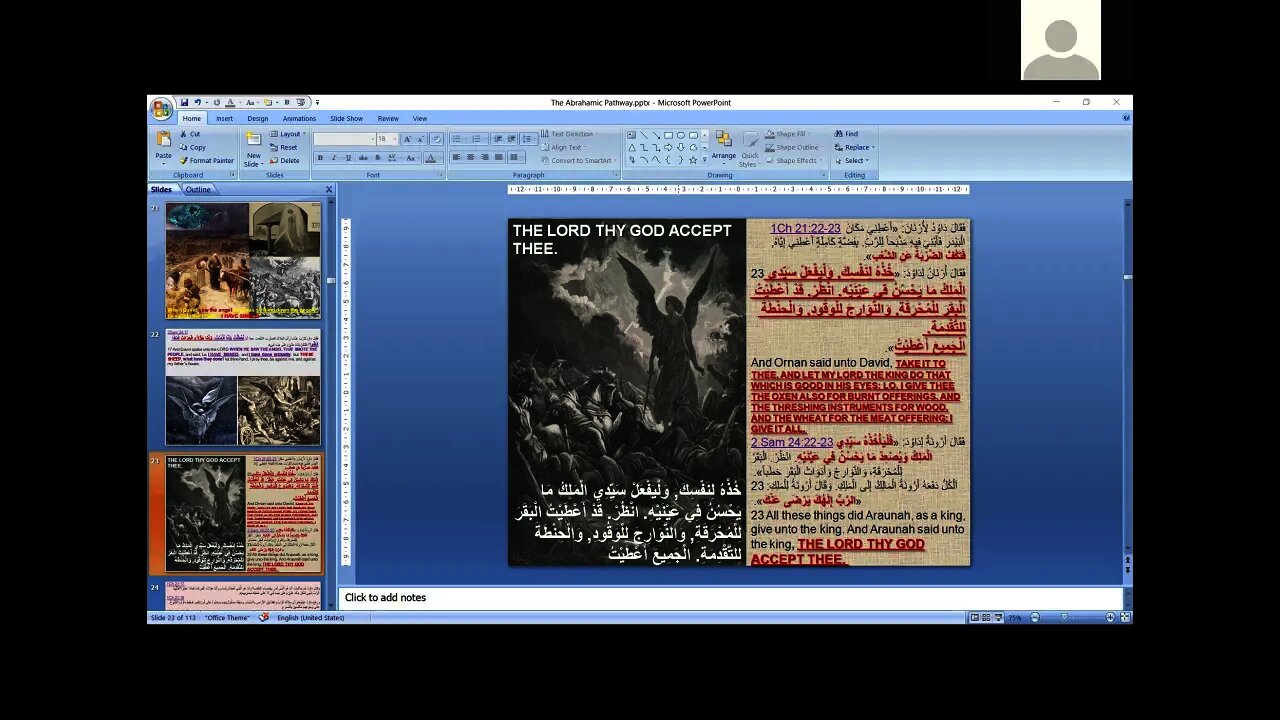Select the star shape in shapes gallery
Image resolution: width=1280 pixels, height=720 pixels.
click(693, 160)
